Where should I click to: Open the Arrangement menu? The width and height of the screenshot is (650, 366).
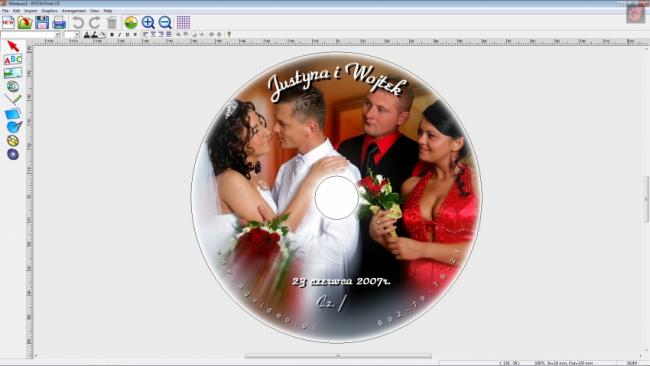(x=74, y=11)
